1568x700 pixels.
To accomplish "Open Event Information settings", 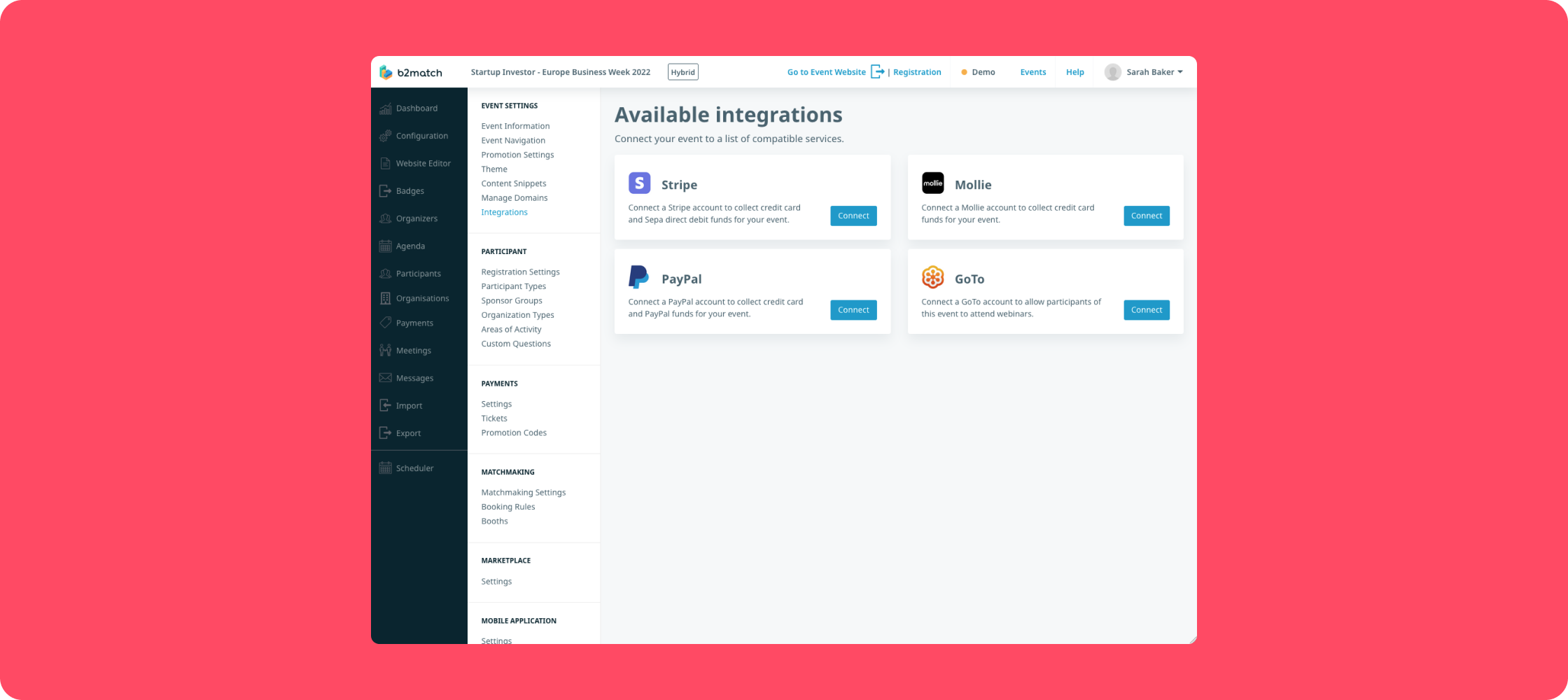I will click(515, 126).
